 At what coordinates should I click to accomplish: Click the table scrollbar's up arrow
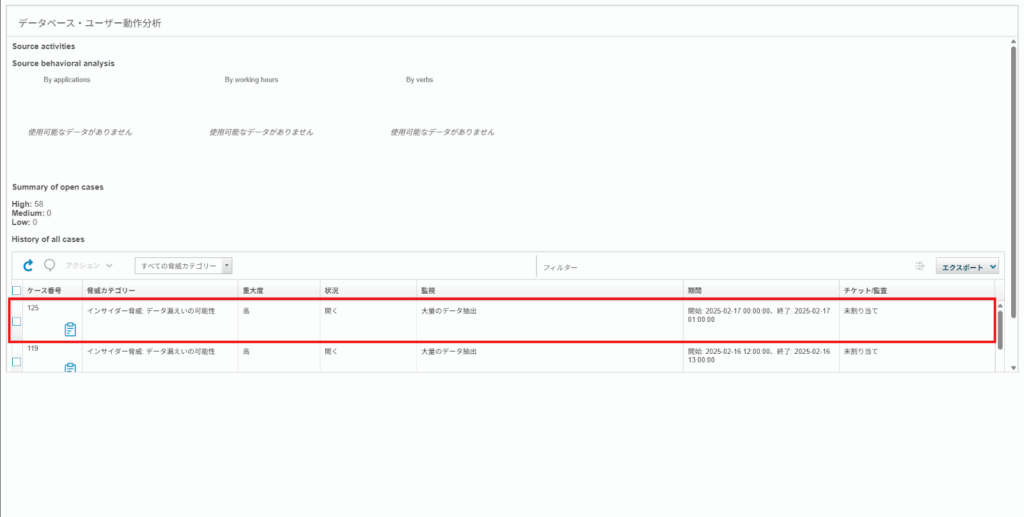pyautogui.click(x=1000, y=306)
